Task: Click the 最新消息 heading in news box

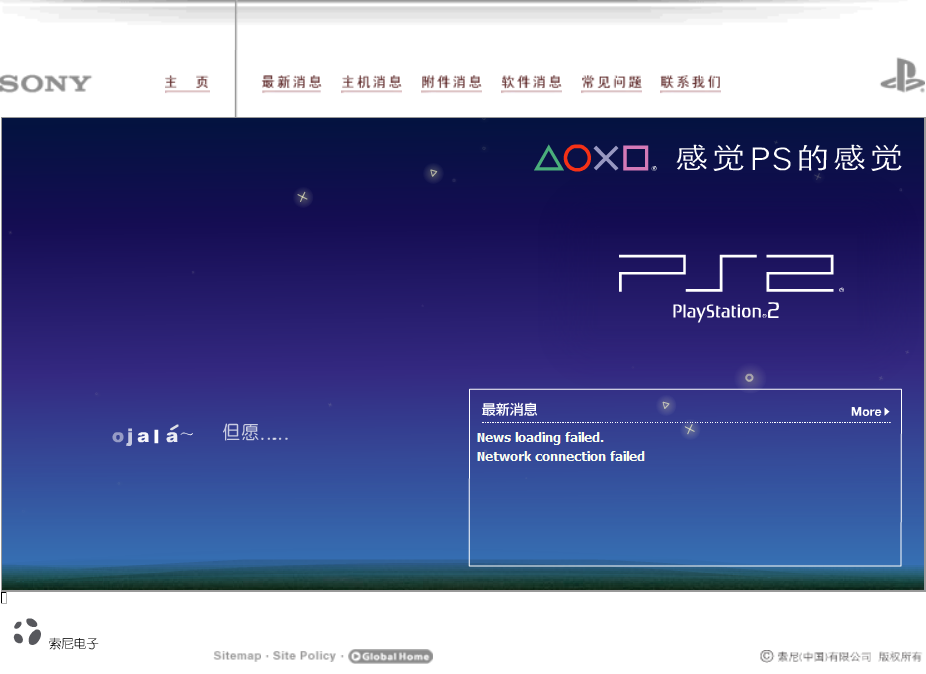Action: pos(510,409)
